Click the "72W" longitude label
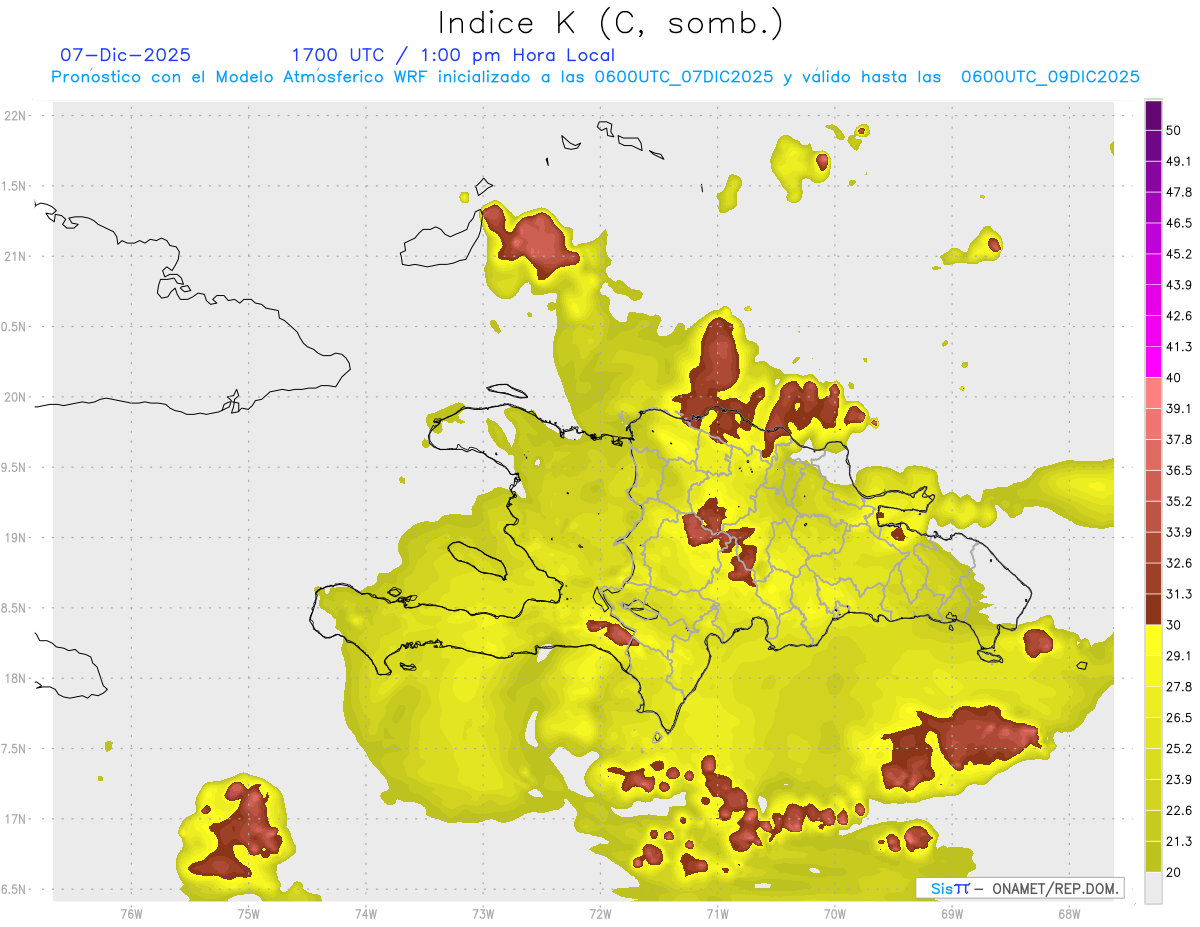 pyautogui.click(x=600, y=913)
